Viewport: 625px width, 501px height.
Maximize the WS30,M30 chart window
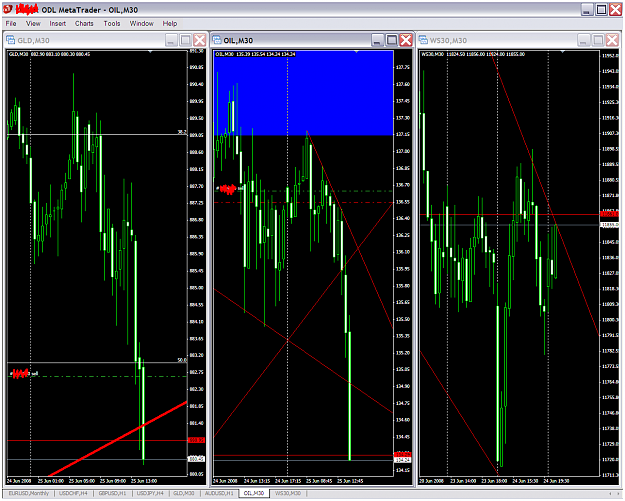click(598, 40)
